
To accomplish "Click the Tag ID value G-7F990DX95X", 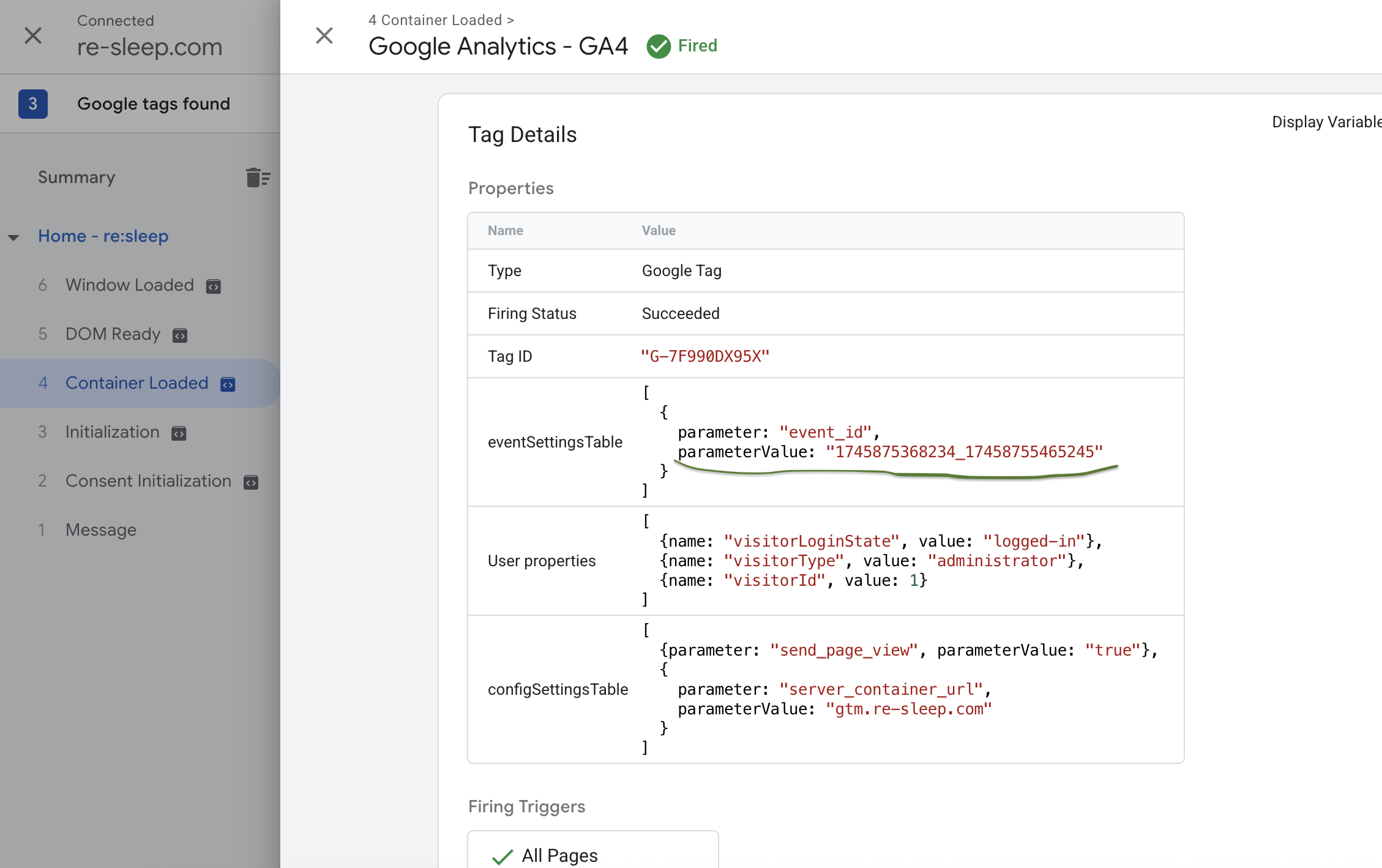I will [704, 356].
